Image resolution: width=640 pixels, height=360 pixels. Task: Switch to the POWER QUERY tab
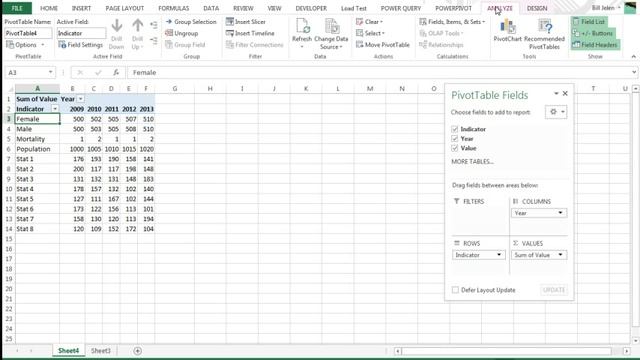click(x=400, y=8)
